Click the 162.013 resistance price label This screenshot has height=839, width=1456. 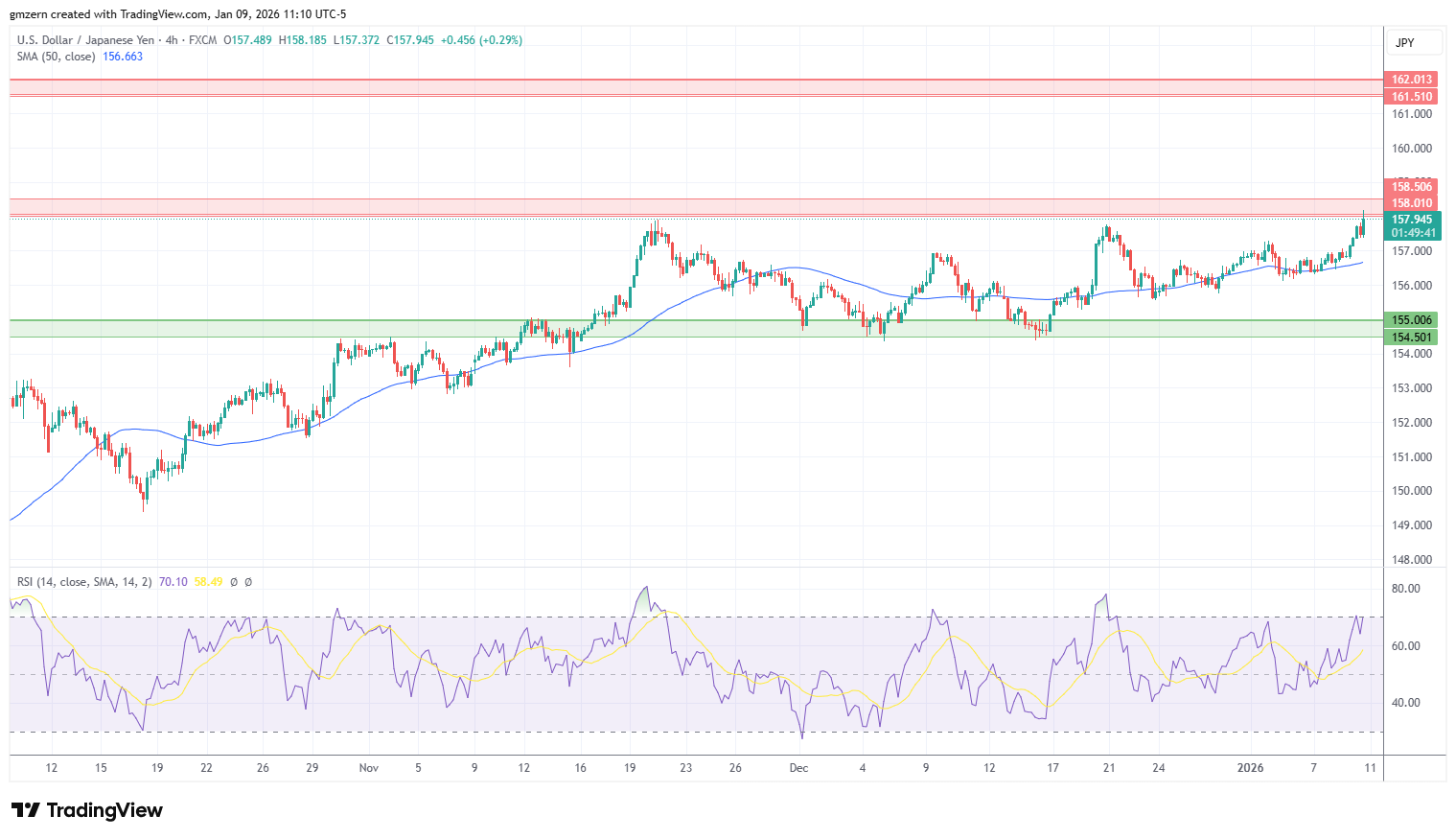coord(1413,80)
